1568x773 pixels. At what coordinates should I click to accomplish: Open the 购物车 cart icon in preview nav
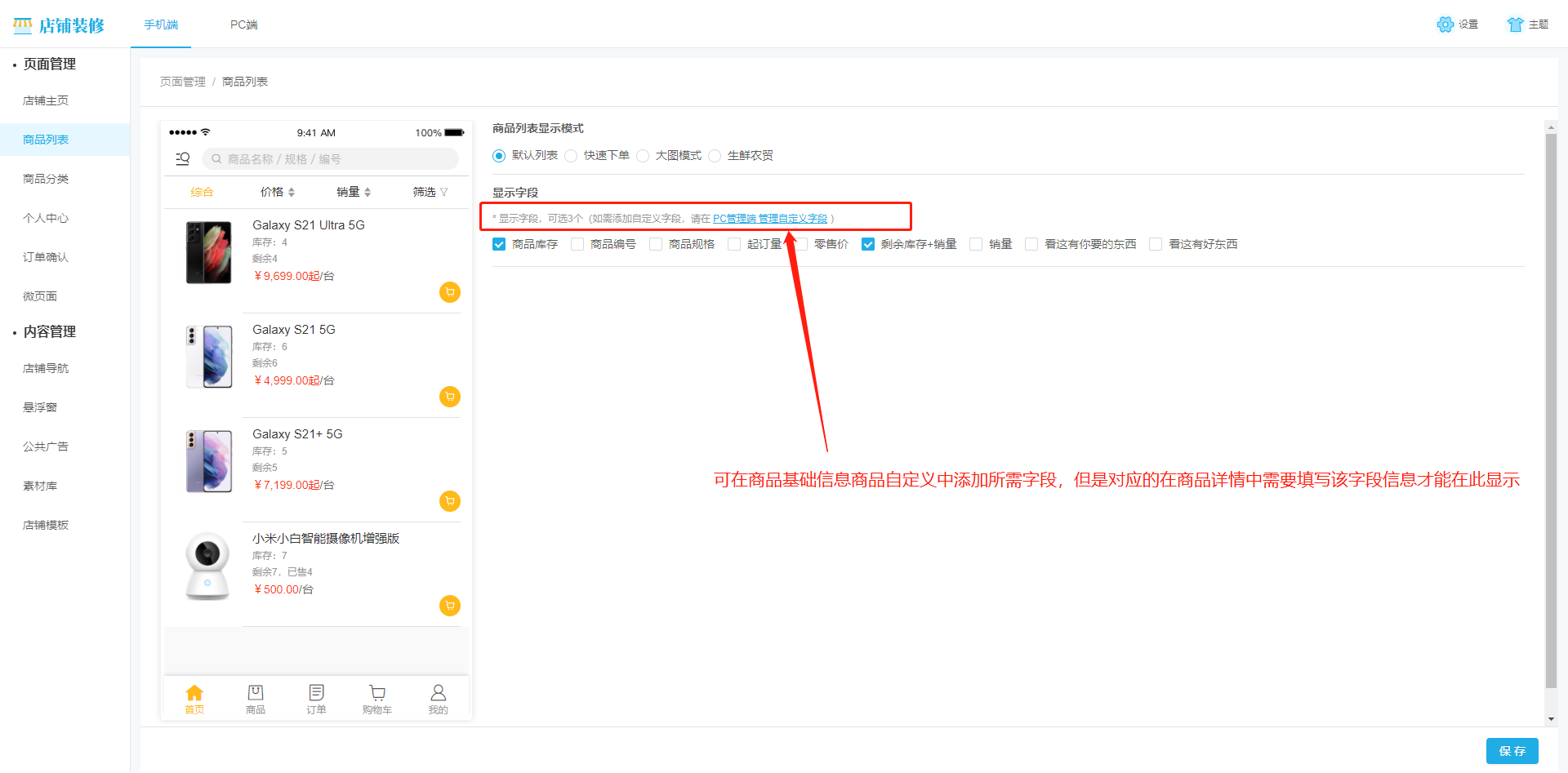click(x=376, y=692)
